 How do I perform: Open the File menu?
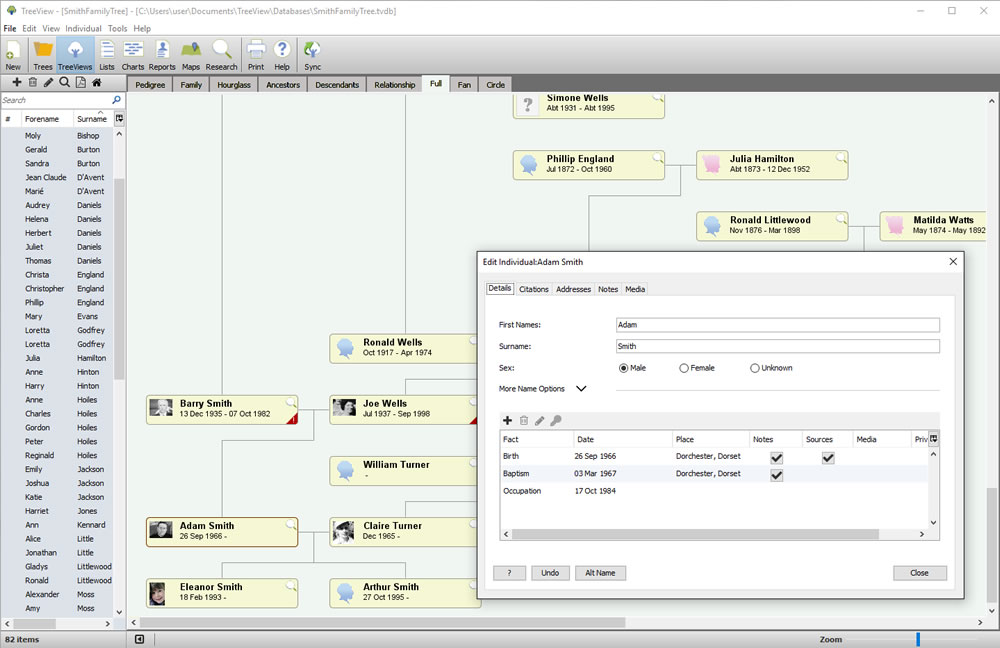pos(10,28)
